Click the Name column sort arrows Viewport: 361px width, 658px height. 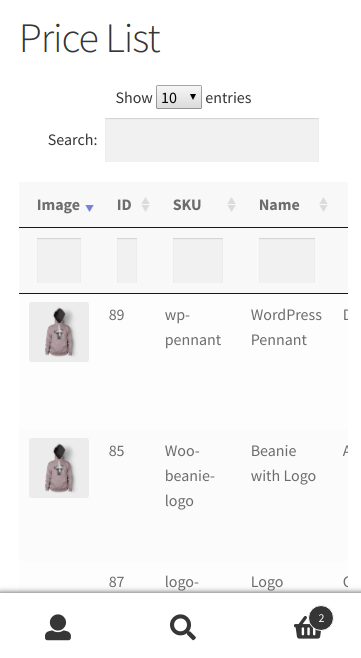[323, 205]
